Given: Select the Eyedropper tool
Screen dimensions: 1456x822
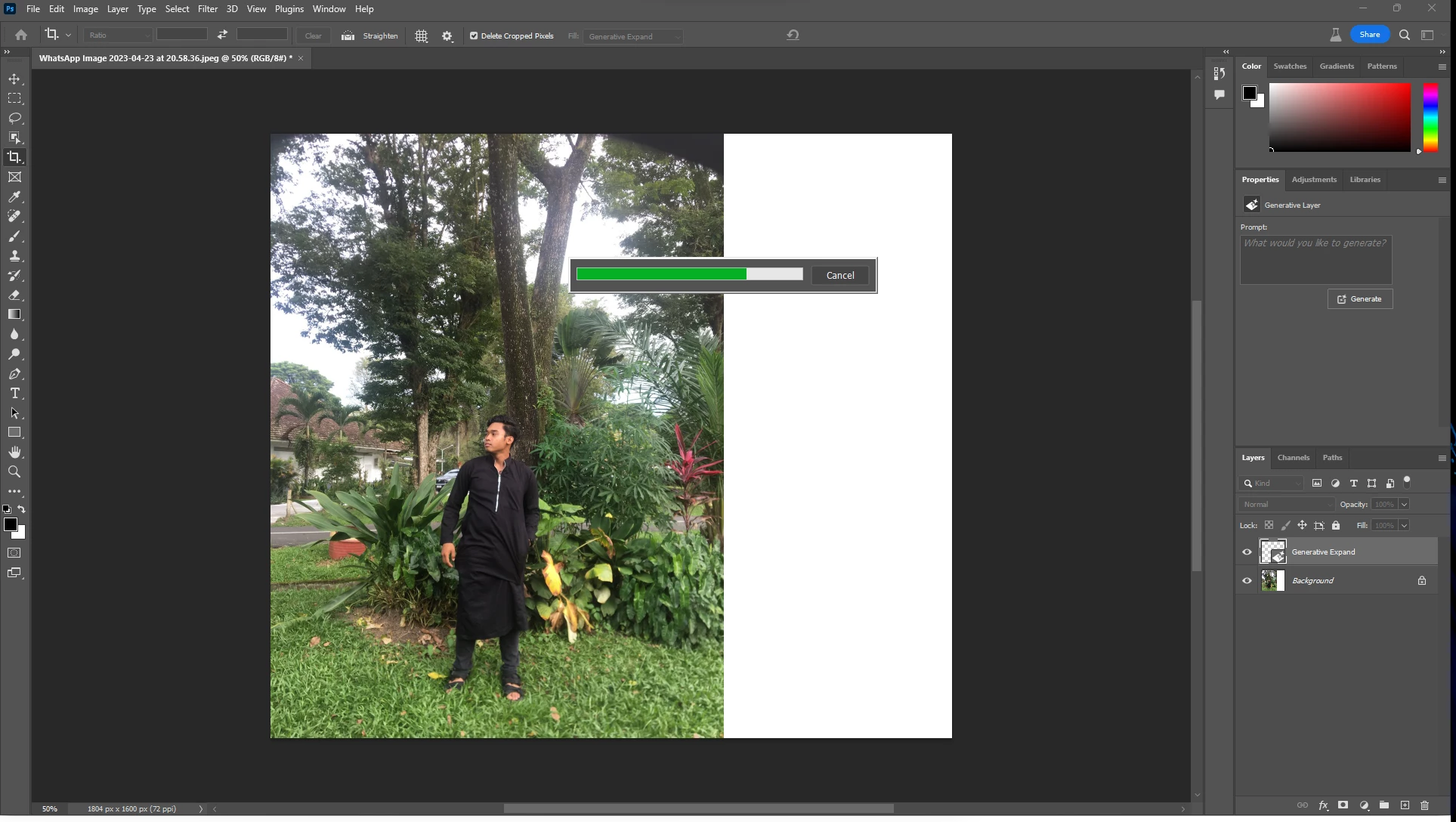Looking at the screenshot, I should point(14,196).
